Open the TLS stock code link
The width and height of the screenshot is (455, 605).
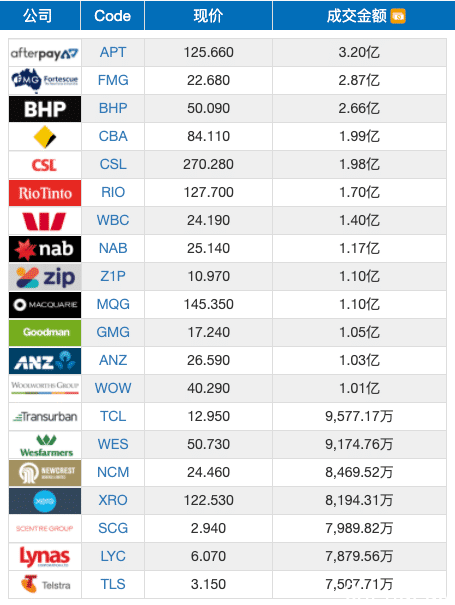(113, 584)
